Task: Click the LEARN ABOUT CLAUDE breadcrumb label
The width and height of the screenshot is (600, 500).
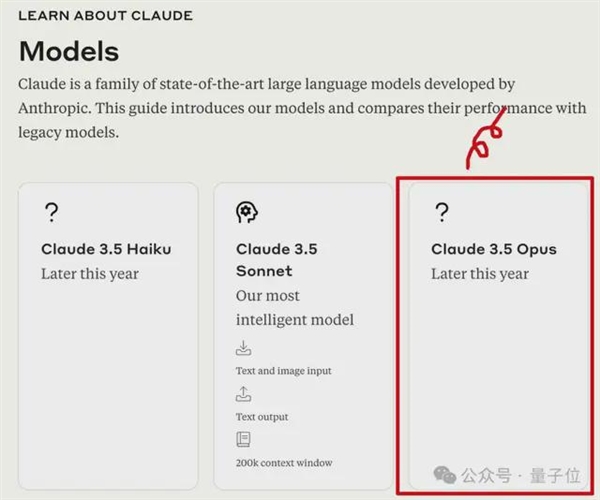Action: (106, 16)
